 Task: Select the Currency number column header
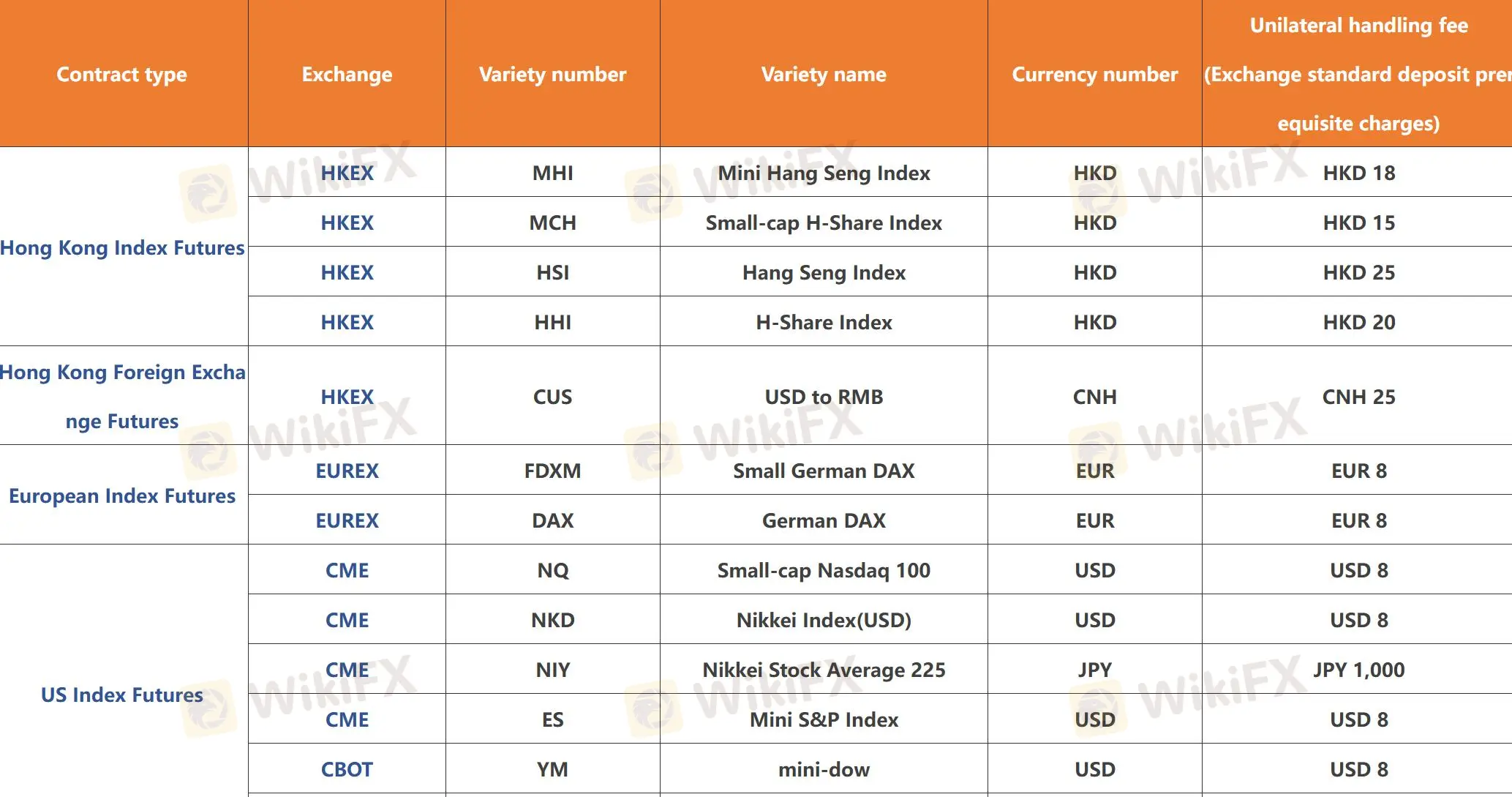pos(1094,75)
